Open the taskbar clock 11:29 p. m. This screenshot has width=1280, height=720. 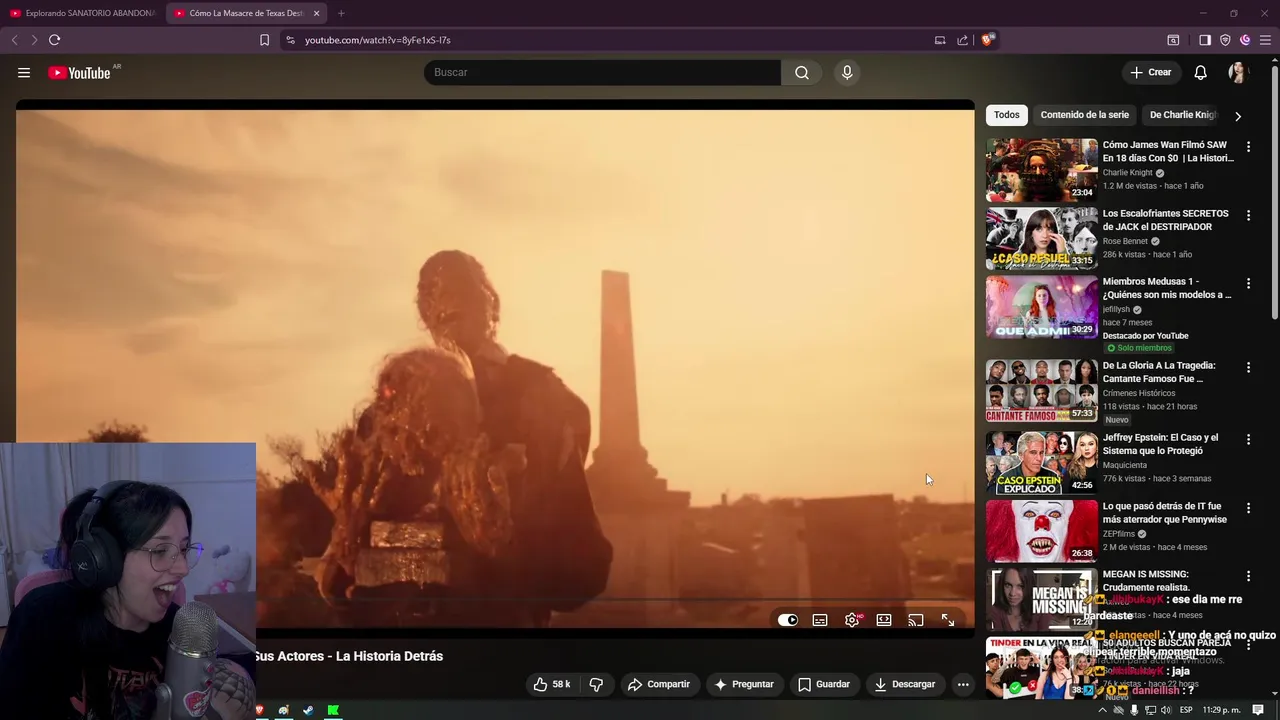coord(1221,710)
